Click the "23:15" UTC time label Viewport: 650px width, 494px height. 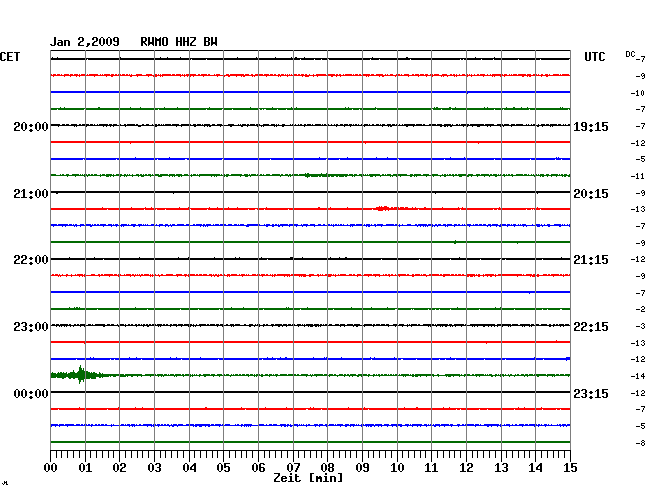tap(591, 393)
